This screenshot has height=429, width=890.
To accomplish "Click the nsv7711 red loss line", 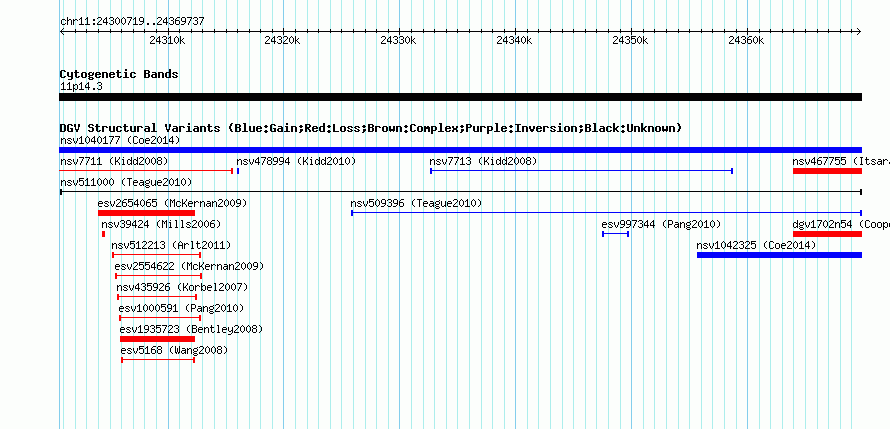I will coord(146,171).
